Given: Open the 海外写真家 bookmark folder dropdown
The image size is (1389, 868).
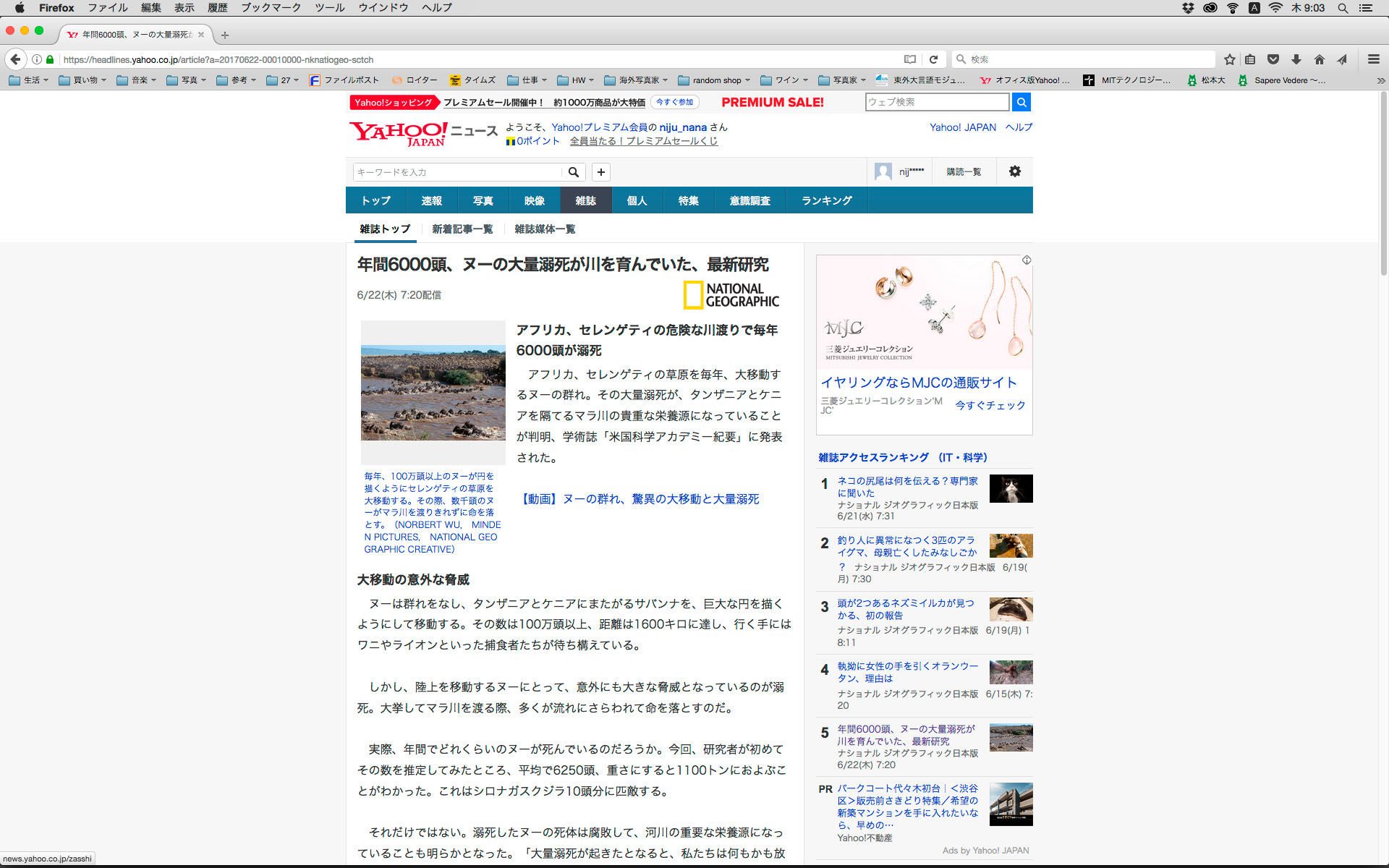Looking at the screenshot, I should tap(637, 80).
